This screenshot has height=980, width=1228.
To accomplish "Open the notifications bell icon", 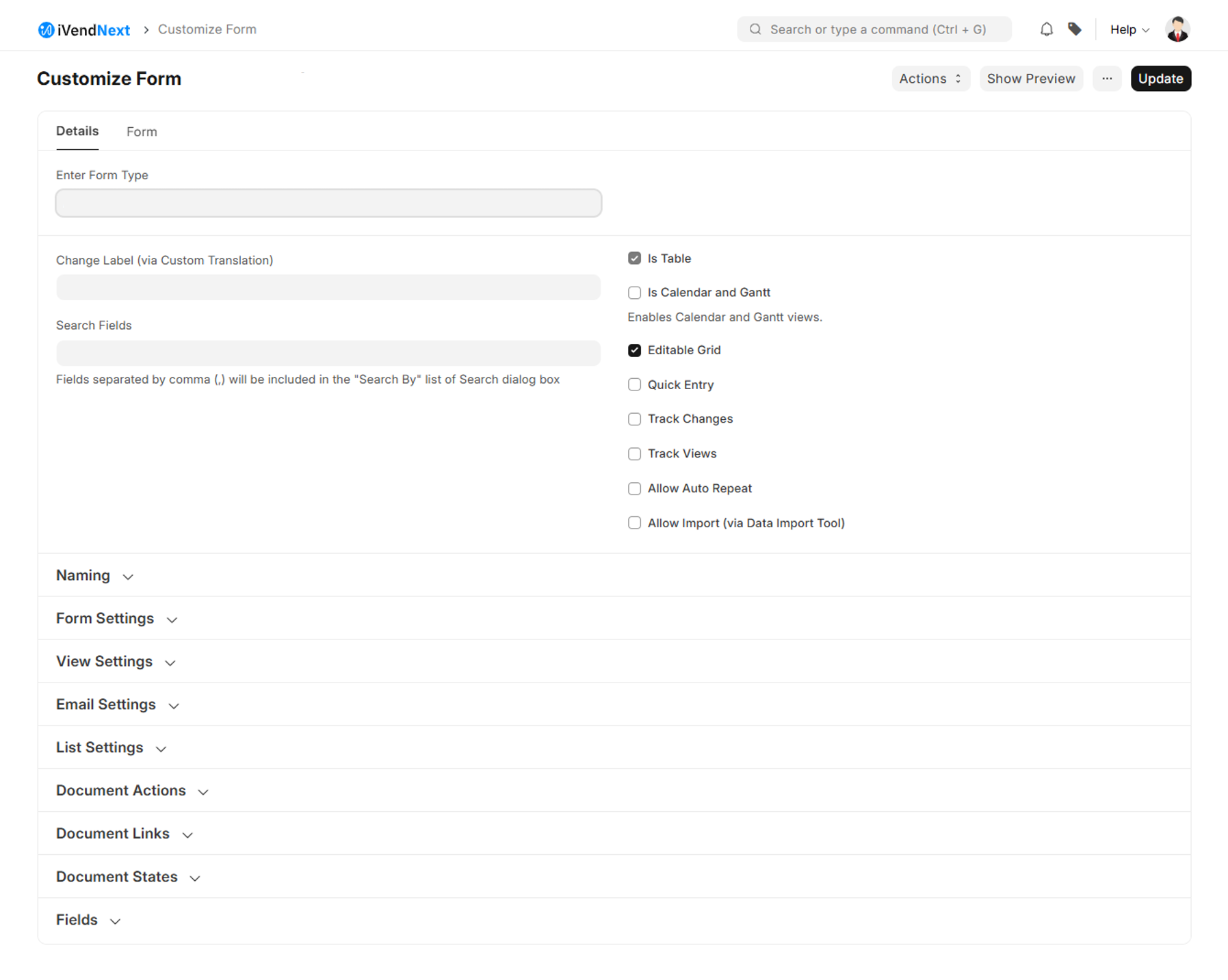I will (x=1046, y=29).
